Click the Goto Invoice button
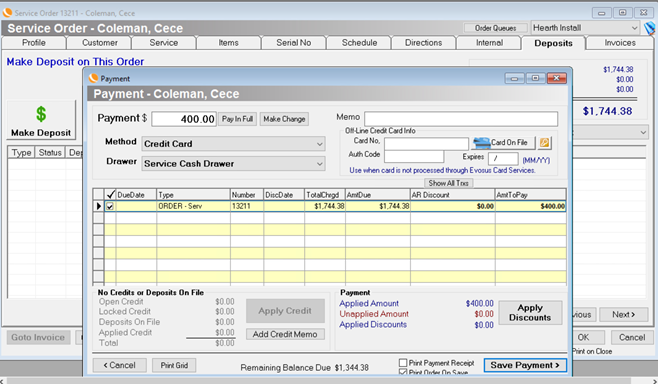 [38, 337]
